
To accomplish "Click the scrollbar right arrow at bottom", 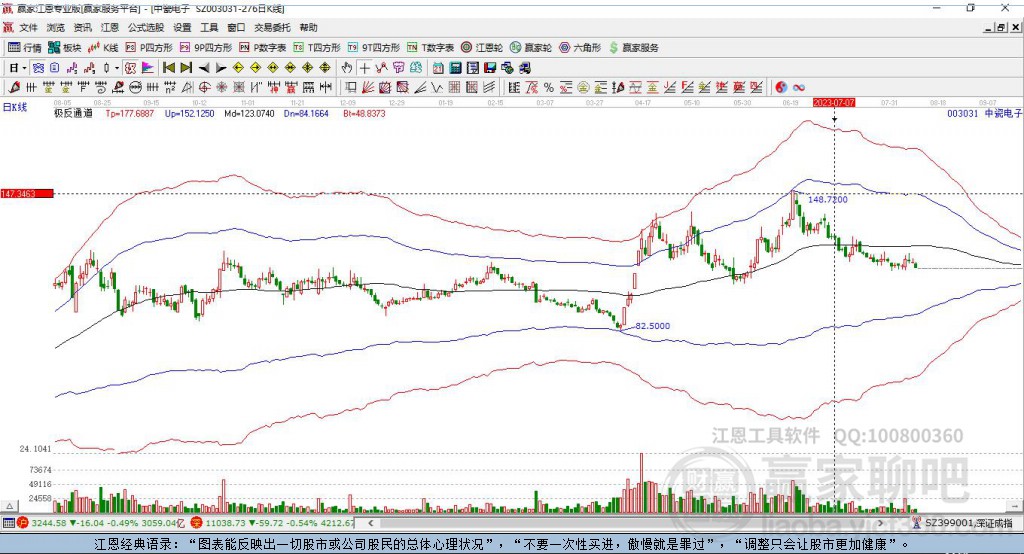I will pos(880,523).
